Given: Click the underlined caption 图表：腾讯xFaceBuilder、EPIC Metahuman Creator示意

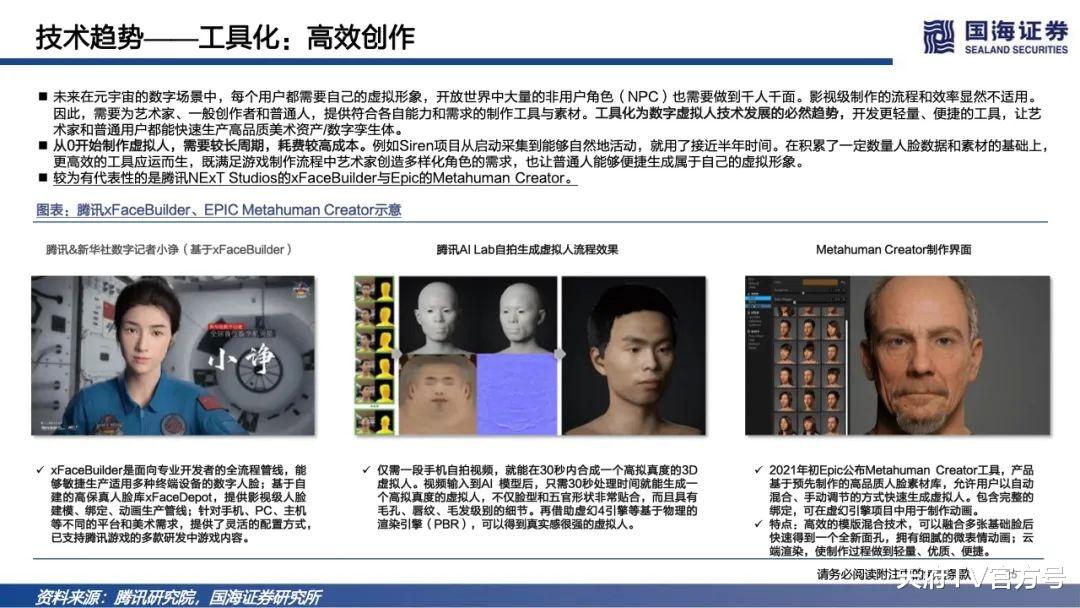Looking at the screenshot, I should 218,210.
